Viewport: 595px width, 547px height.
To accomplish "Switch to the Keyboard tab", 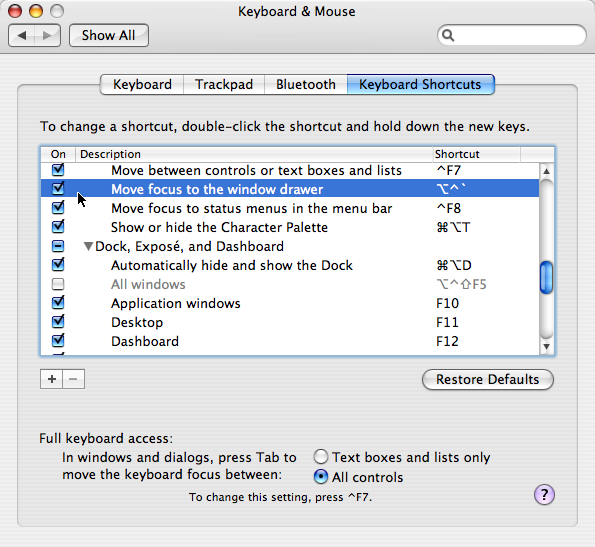I will 142,84.
